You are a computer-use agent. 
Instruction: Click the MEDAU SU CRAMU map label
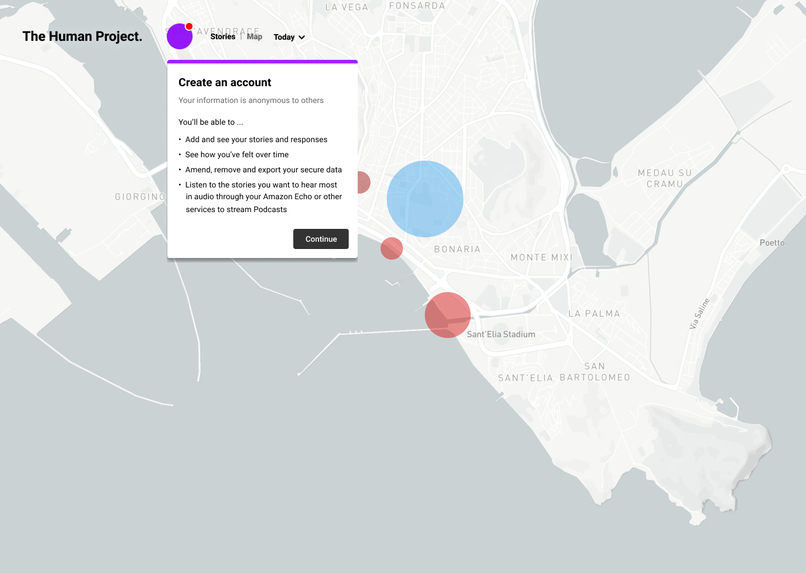(x=665, y=178)
